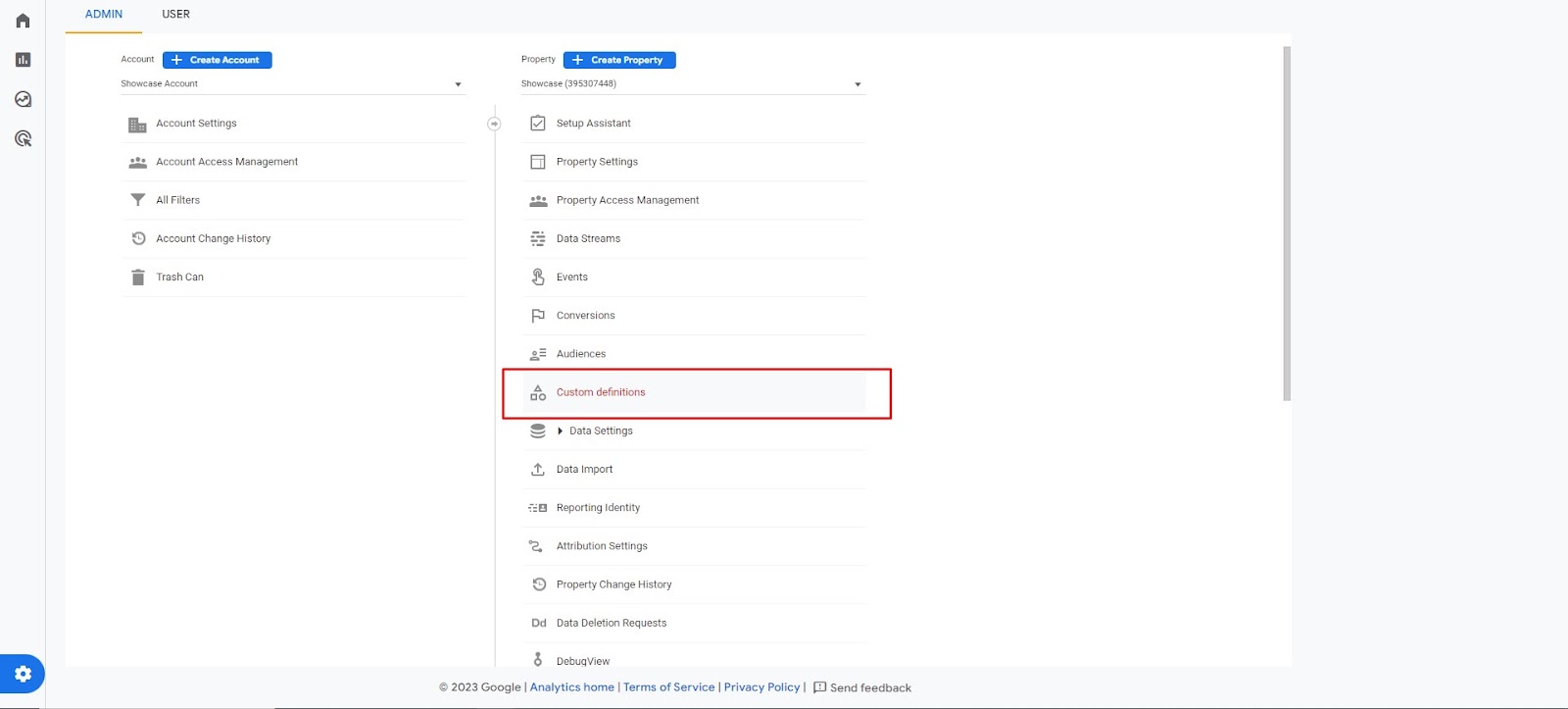Click the Data Import upload icon

[538, 470]
